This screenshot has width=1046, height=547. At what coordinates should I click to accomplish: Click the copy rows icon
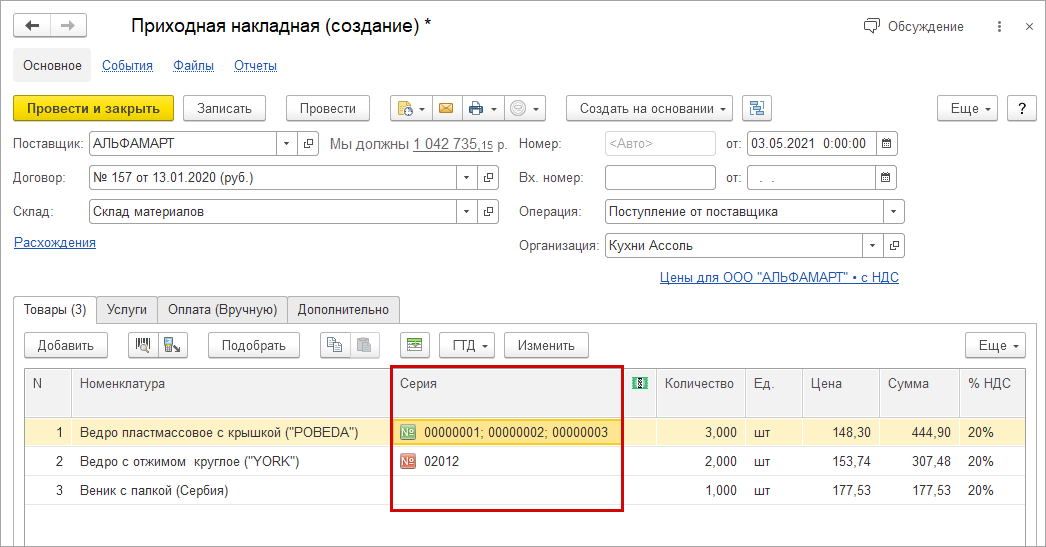coord(334,345)
